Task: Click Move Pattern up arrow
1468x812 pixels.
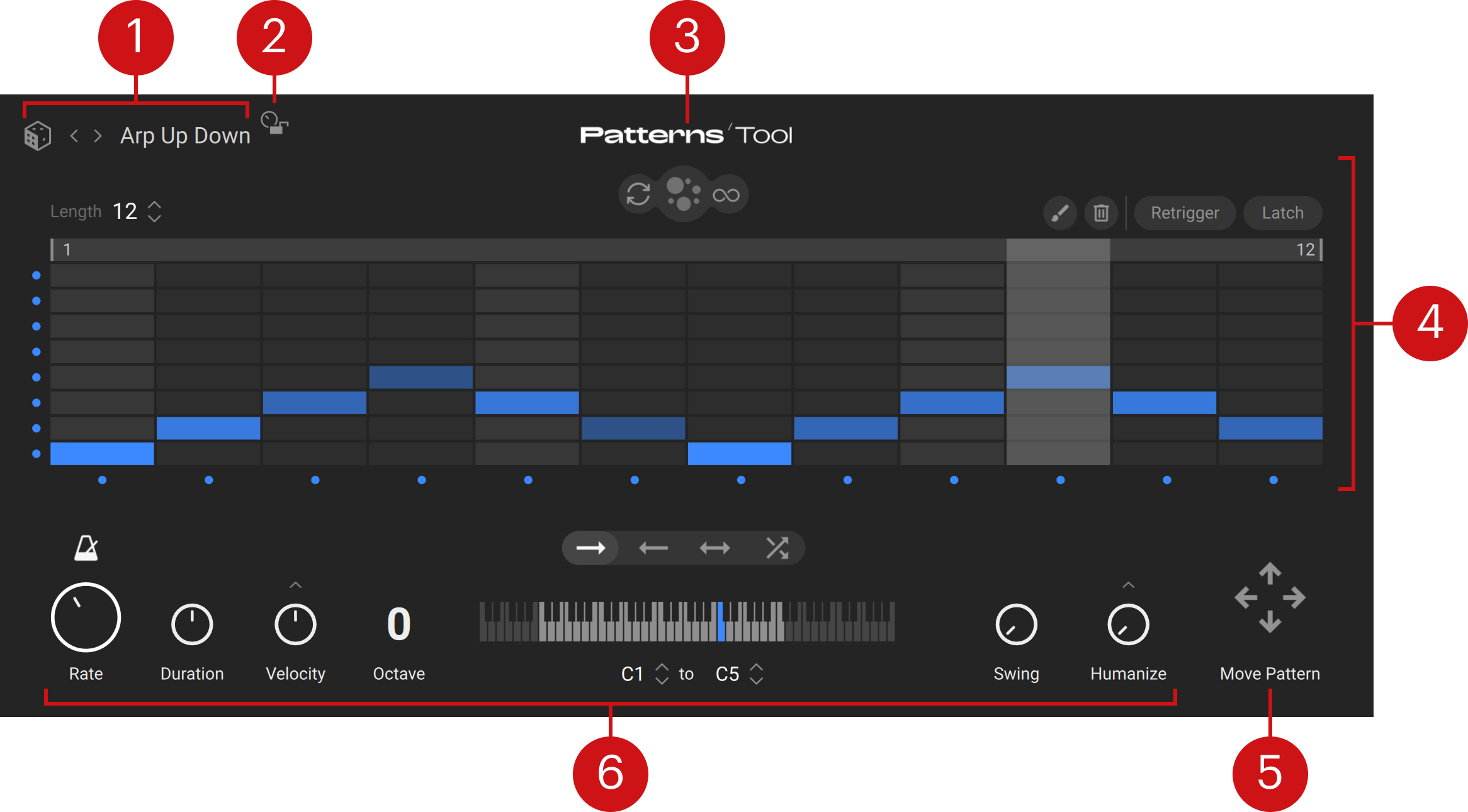Action: (x=1270, y=573)
